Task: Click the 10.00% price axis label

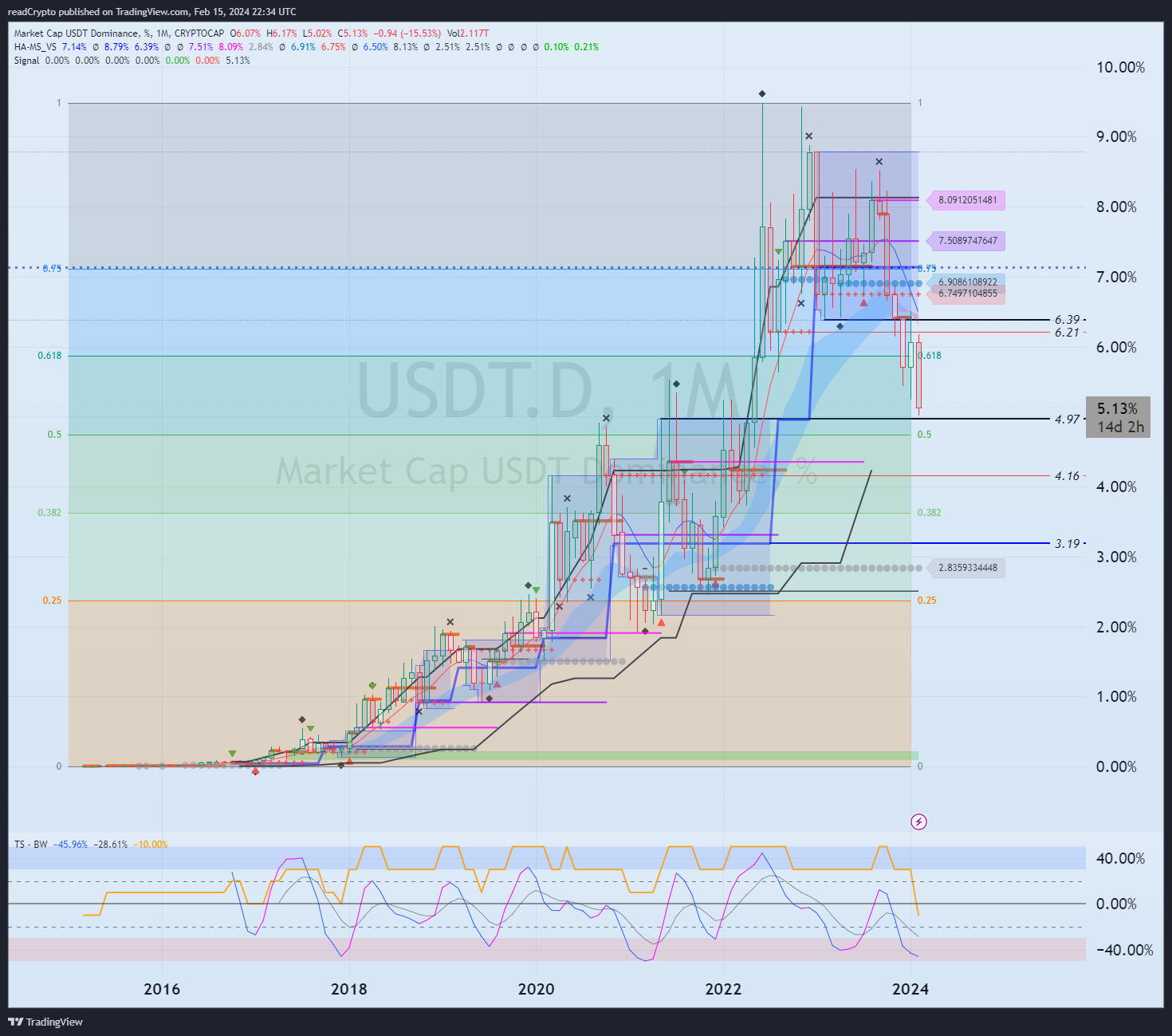Action: [1120, 67]
